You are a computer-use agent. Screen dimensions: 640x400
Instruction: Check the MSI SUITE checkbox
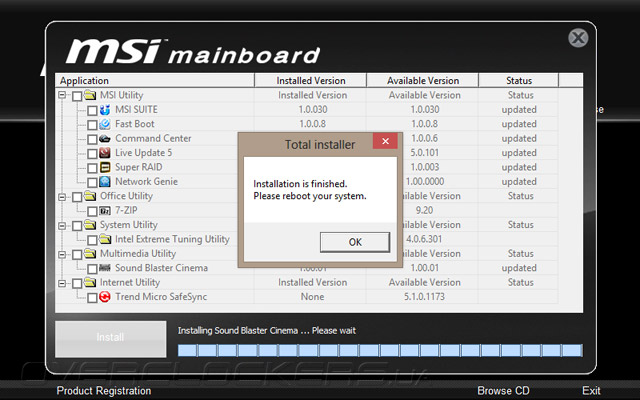click(92, 111)
